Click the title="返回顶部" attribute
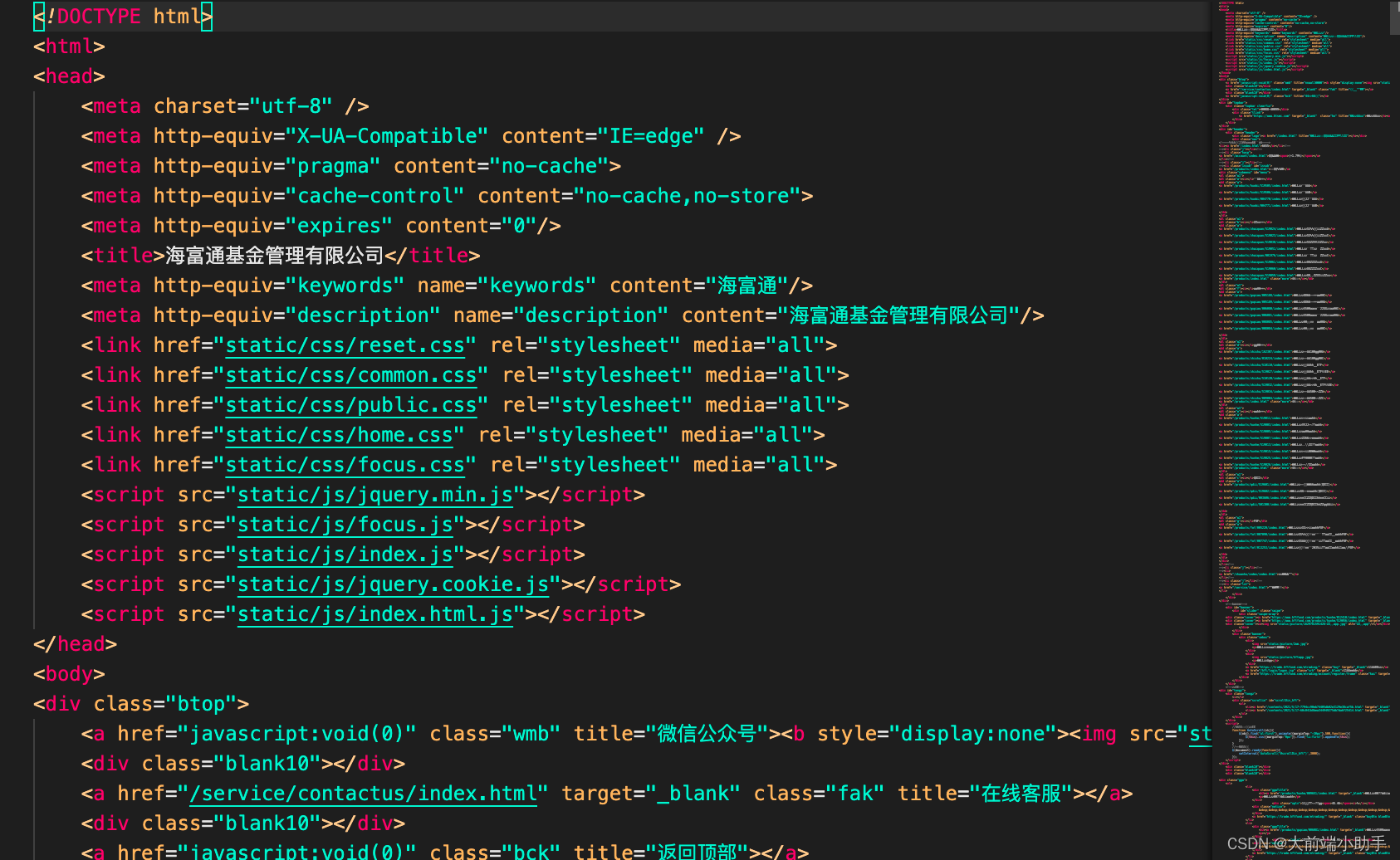Screen dimensions: 1400x860 [661, 852]
